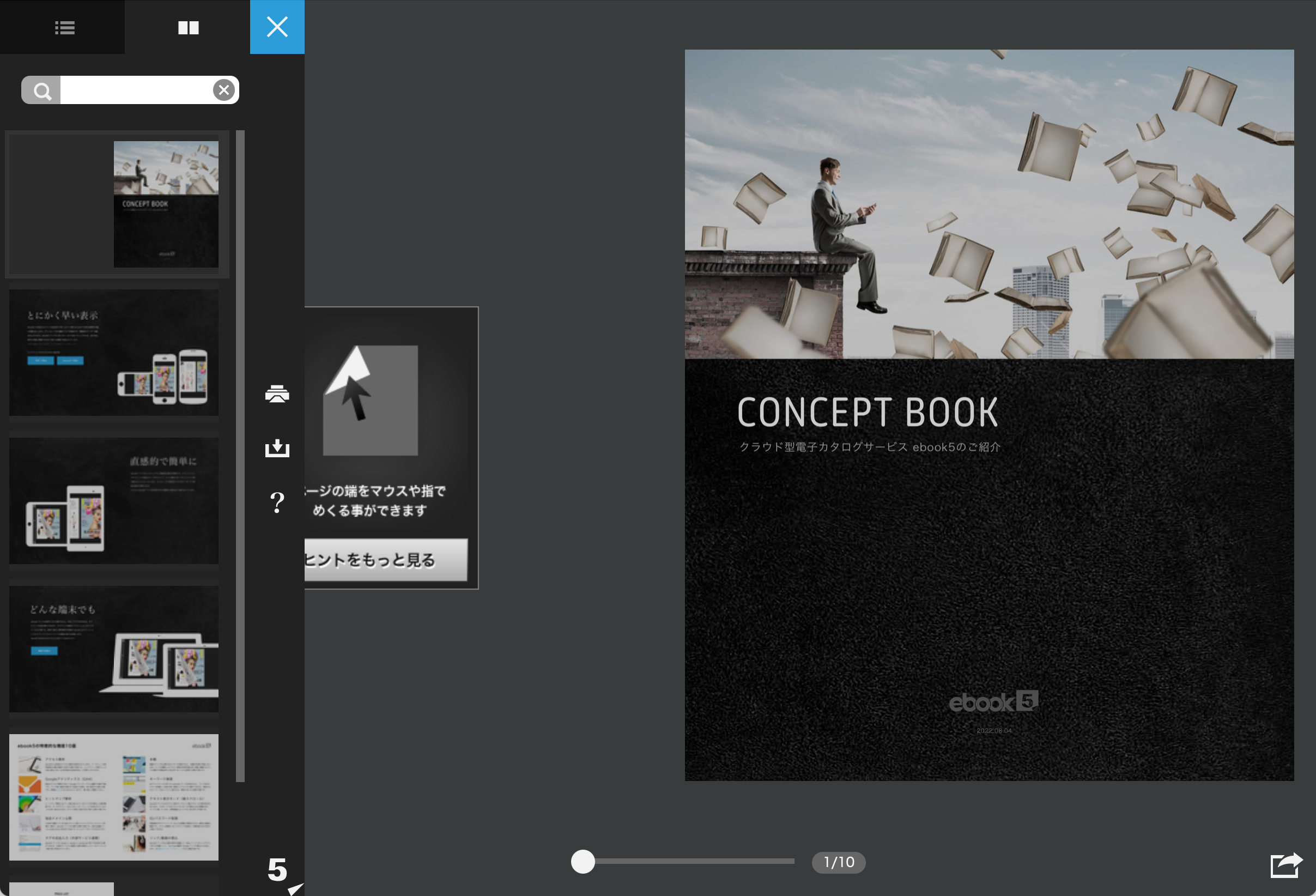Screen dimensions: 1316x896
Task: Click the ebook5 logo '5' icon
Action: pyautogui.click(x=277, y=870)
